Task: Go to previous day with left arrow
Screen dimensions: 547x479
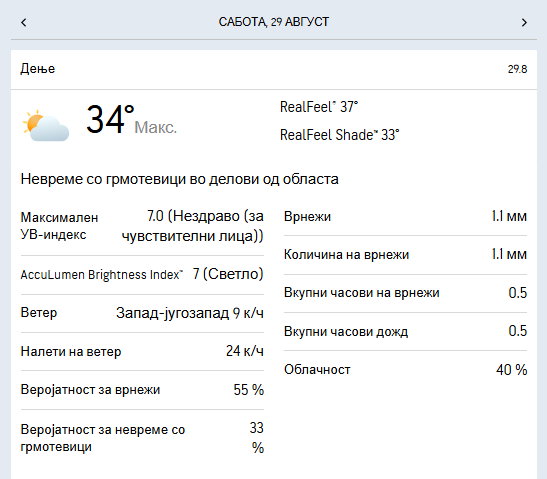Action: (x=23, y=23)
